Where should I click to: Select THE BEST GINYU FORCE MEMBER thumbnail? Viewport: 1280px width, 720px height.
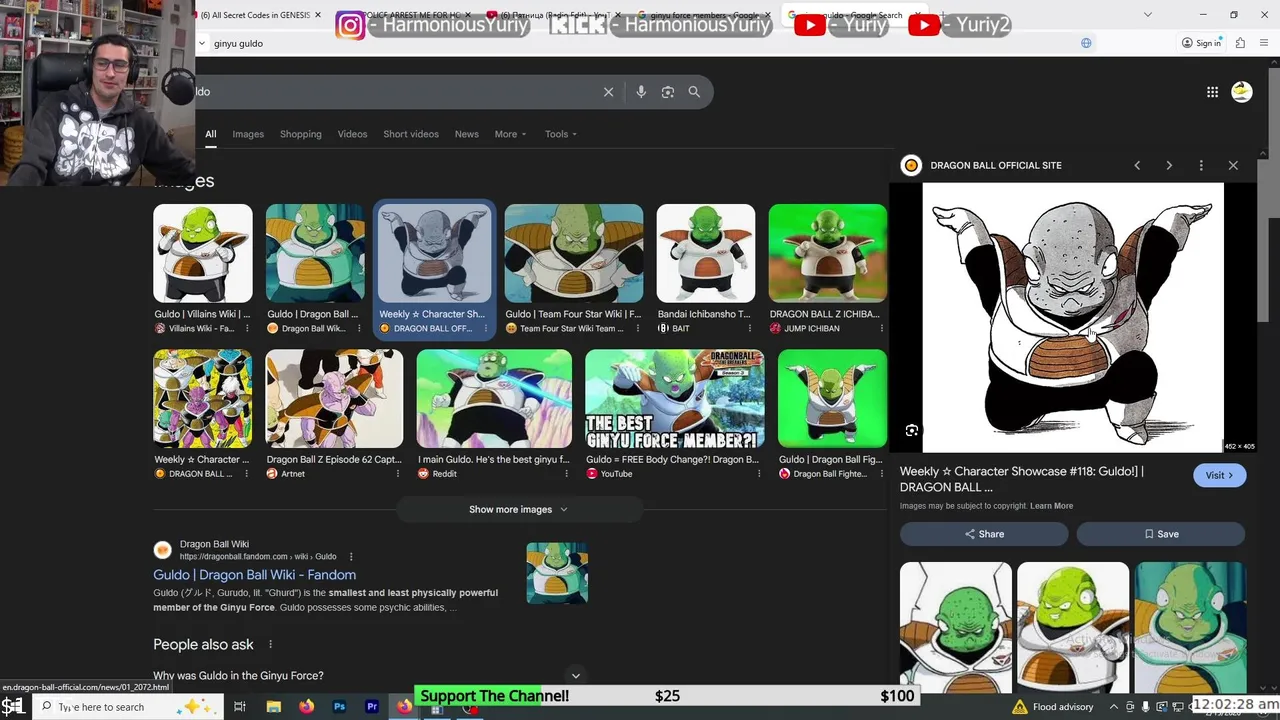coord(675,398)
